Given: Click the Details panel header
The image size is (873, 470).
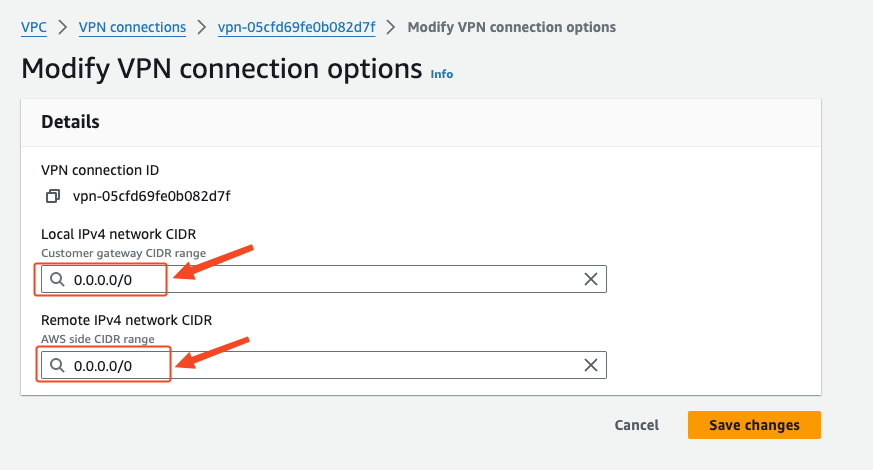Looking at the screenshot, I should pyautogui.click(x=420, y=123).
